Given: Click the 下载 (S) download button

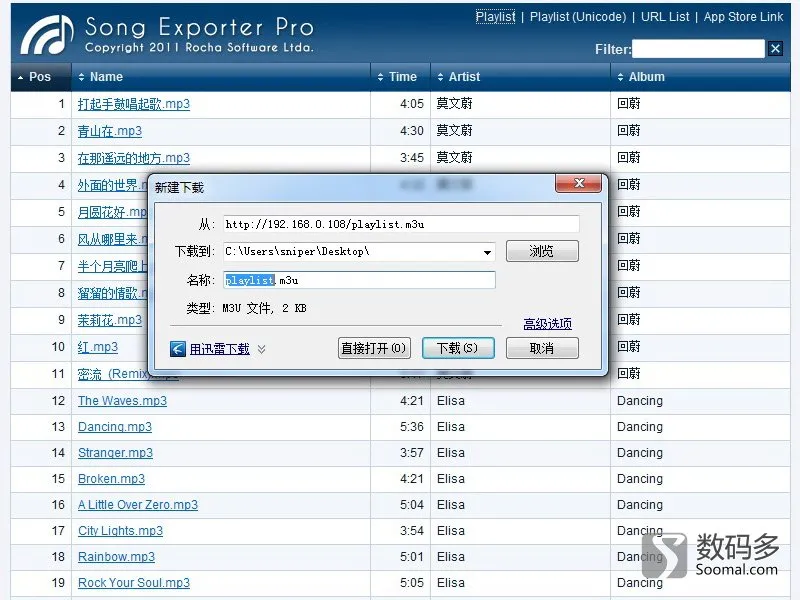Looking at the screenshot, I should 458,348.
